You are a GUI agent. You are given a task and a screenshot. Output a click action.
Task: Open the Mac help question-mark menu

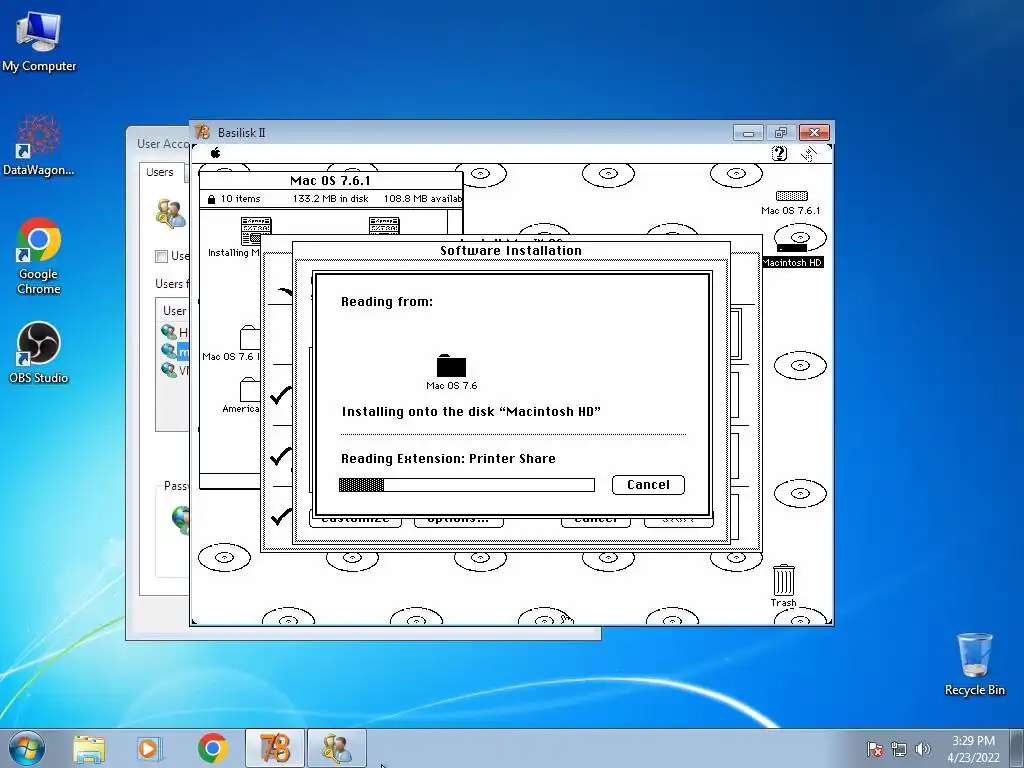point(779,153)
